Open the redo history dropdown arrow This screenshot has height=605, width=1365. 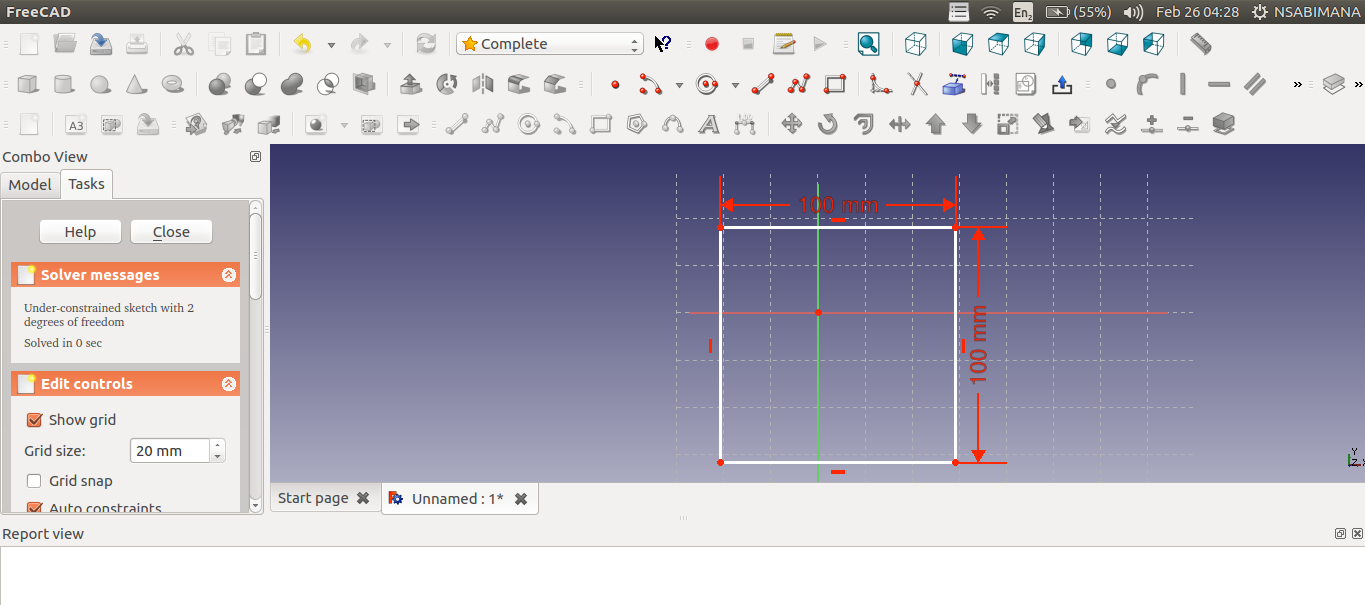pyautogui.click(x=387, y=44)
